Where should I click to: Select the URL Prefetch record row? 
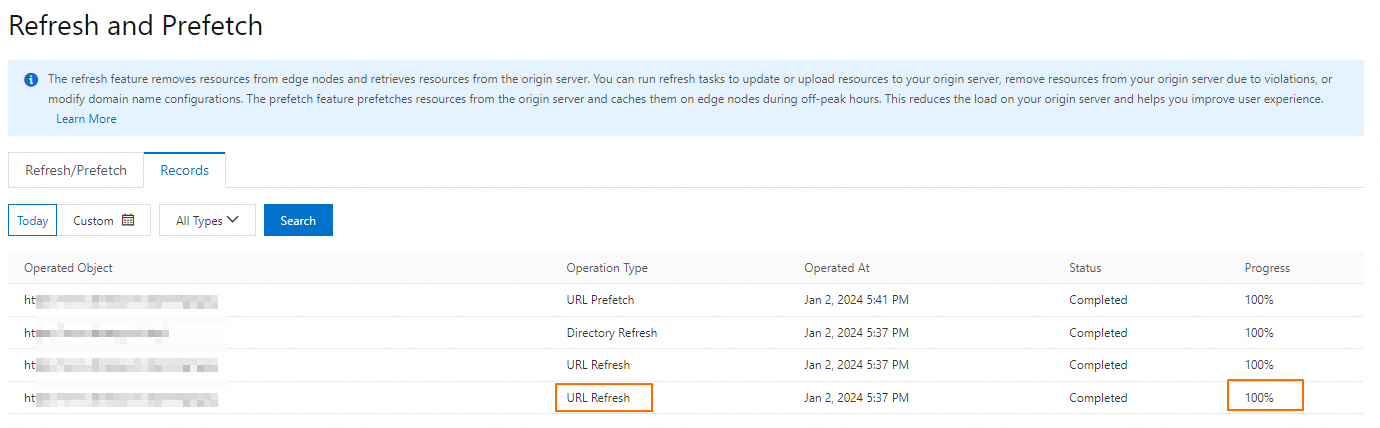(x=600, y=300)
